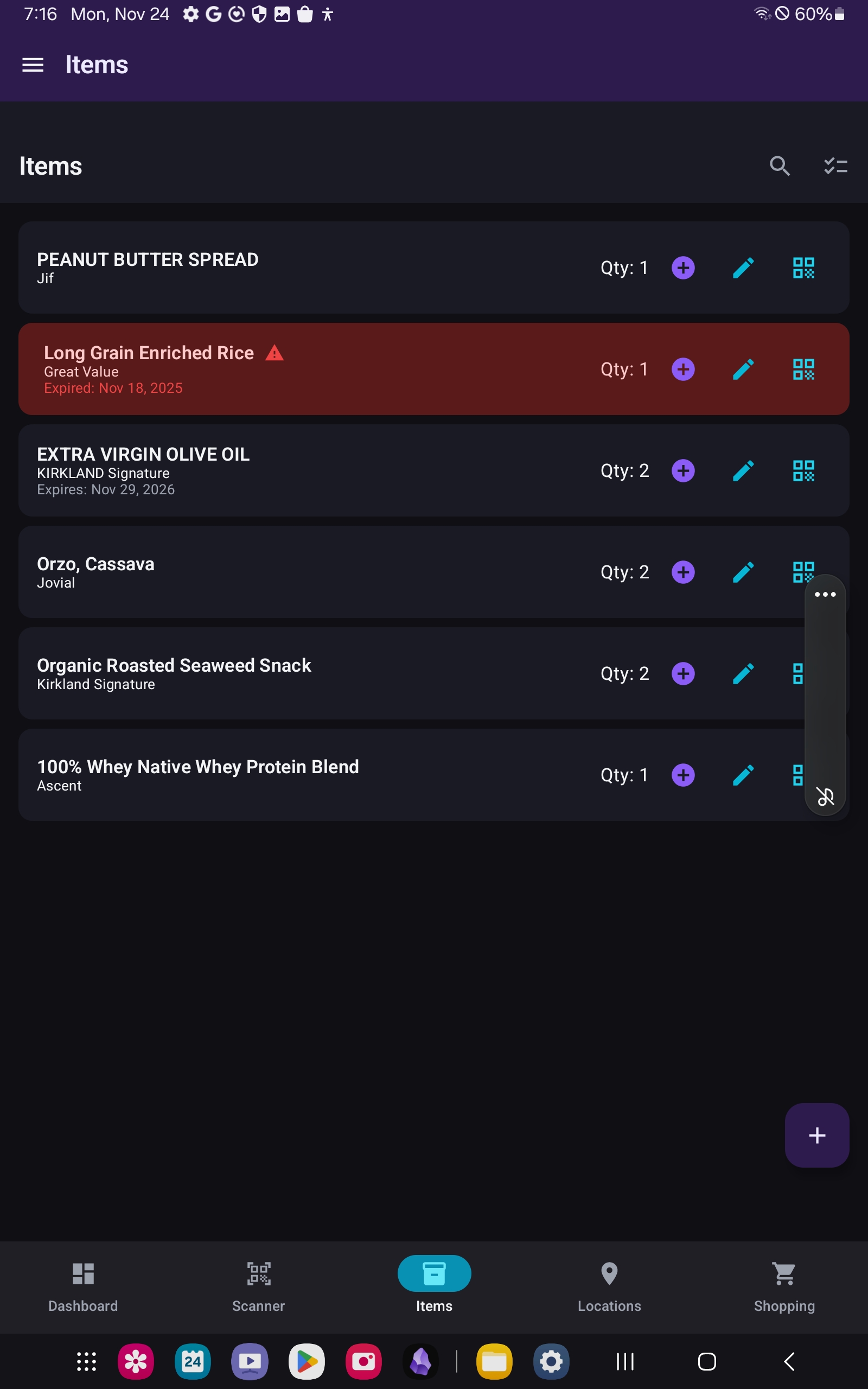Open search in the Items list
Viewport: 868px width, 1389px height.
coord(779,167)
